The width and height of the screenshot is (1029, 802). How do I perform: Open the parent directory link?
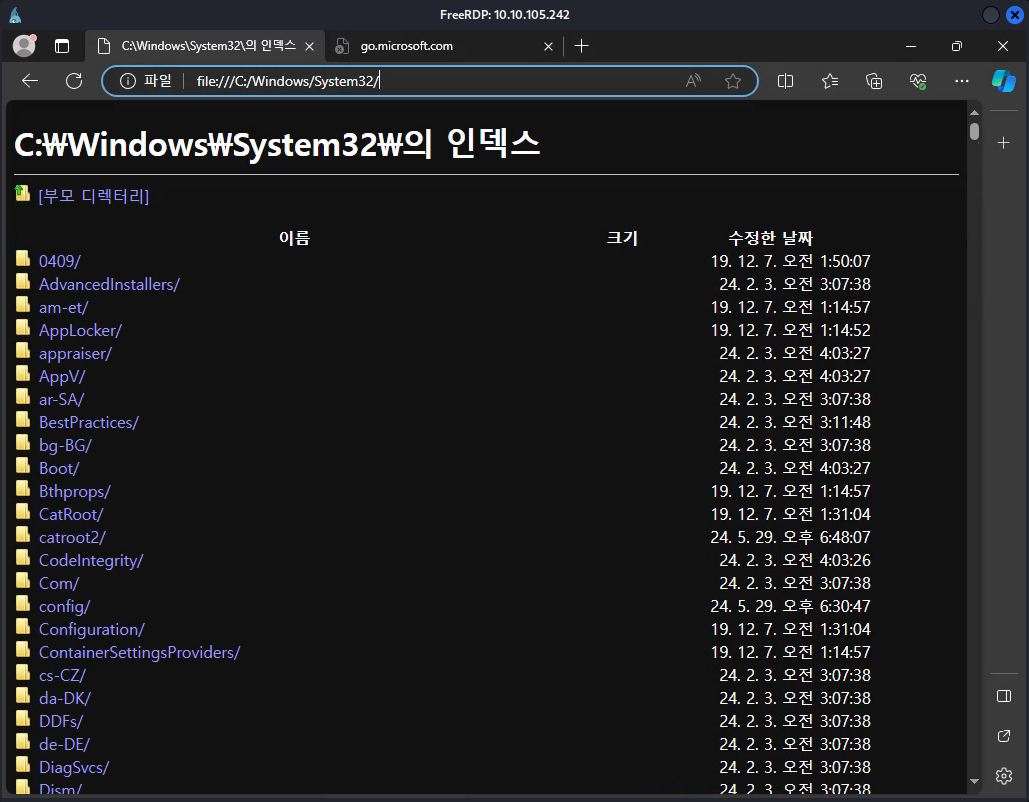[x=93, y=196]
